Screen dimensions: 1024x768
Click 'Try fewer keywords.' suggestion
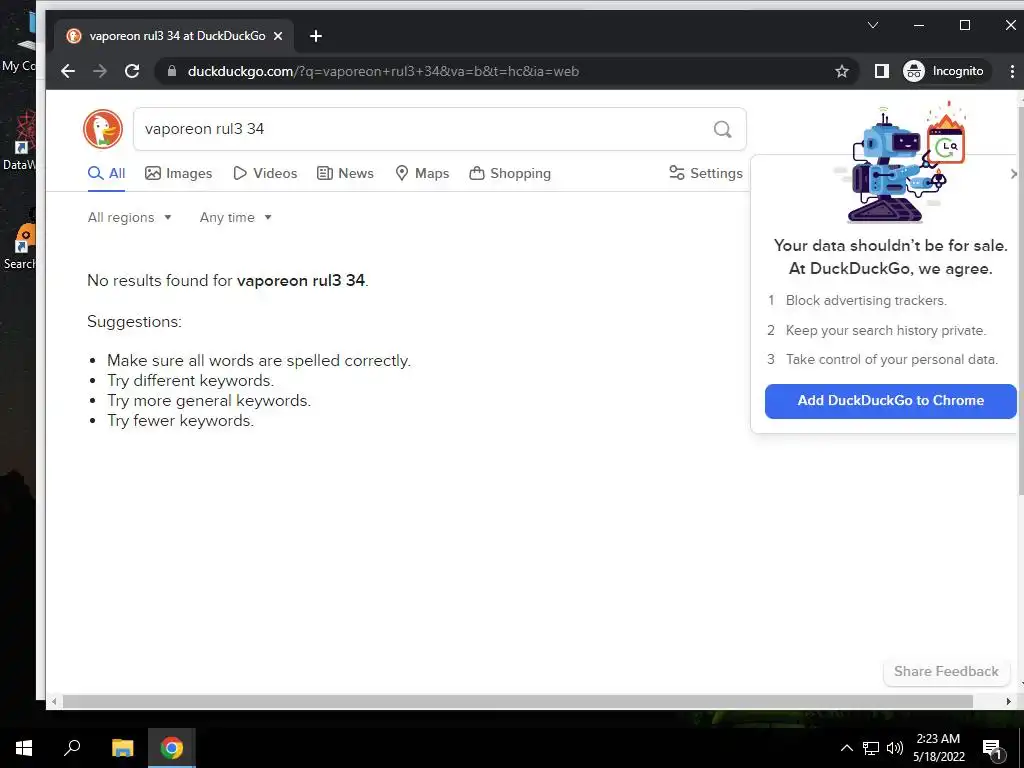180,421
